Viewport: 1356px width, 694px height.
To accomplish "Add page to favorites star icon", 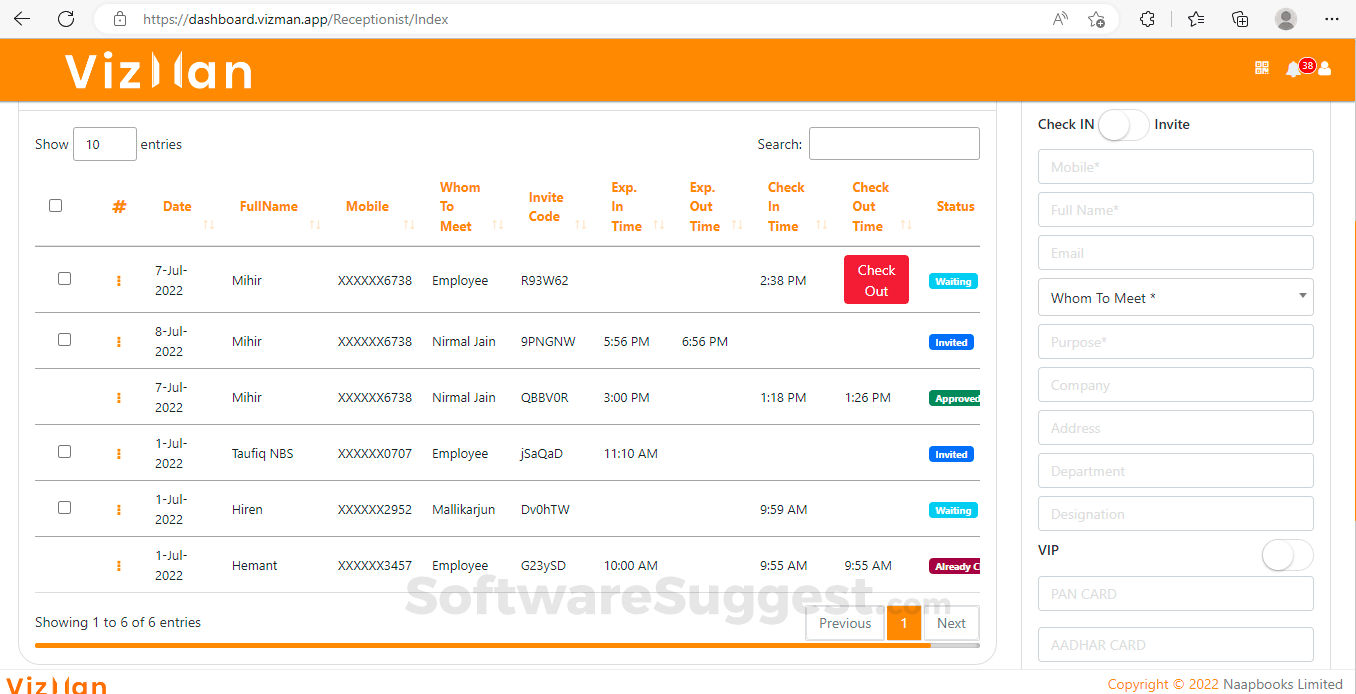I will click(1096, 19).
